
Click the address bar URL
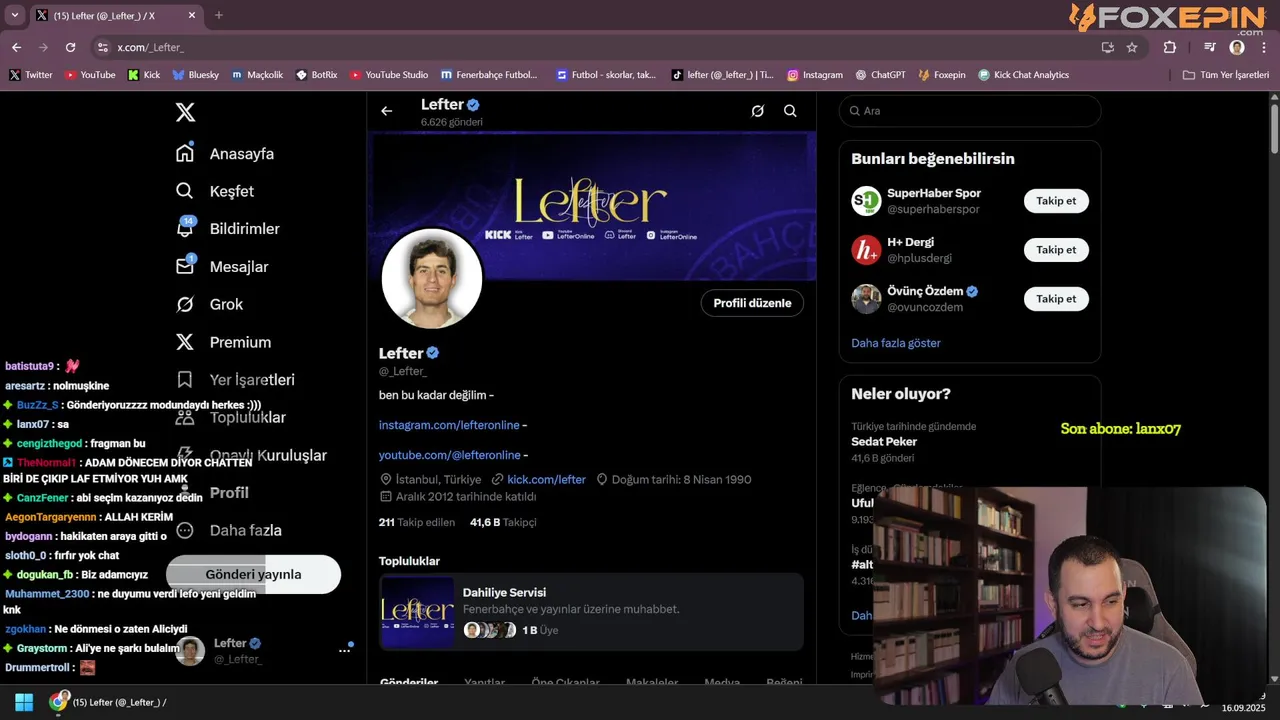pos(150,47)
